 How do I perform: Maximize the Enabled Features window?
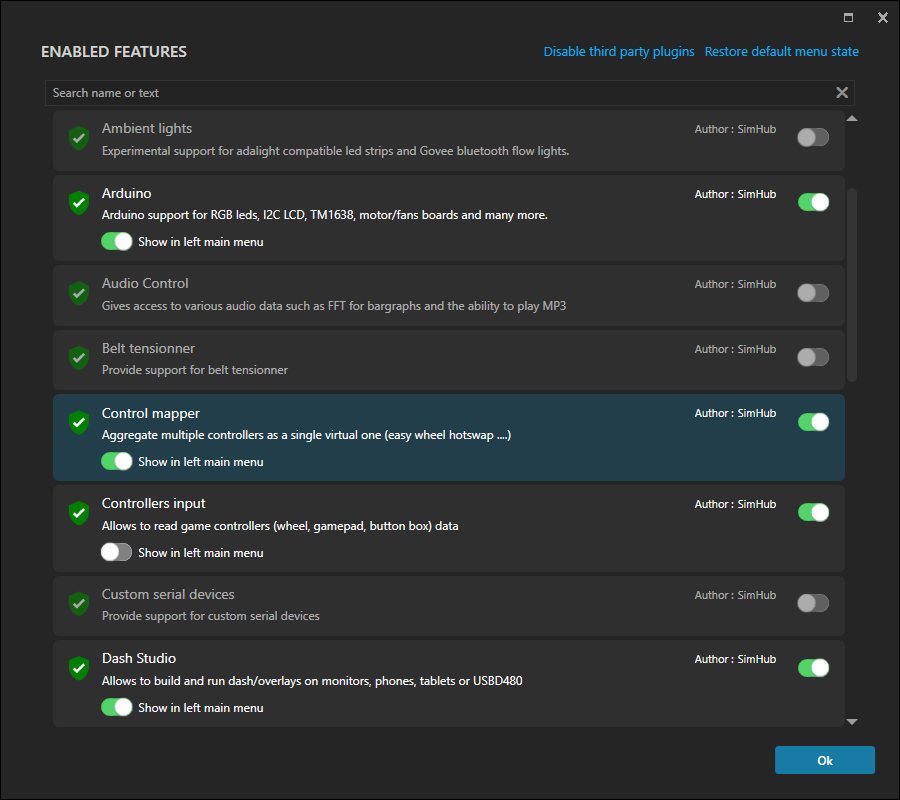pos(848,18)
